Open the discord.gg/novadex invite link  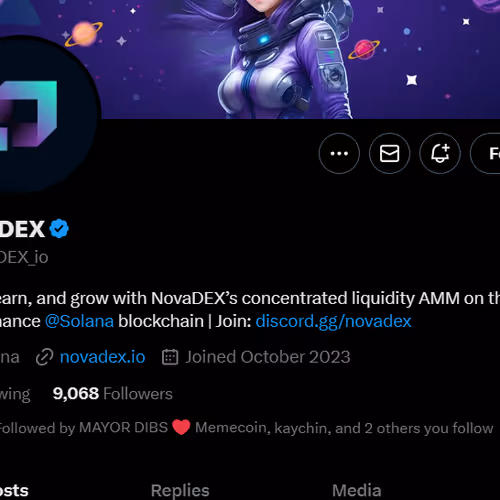coord(333,322)
